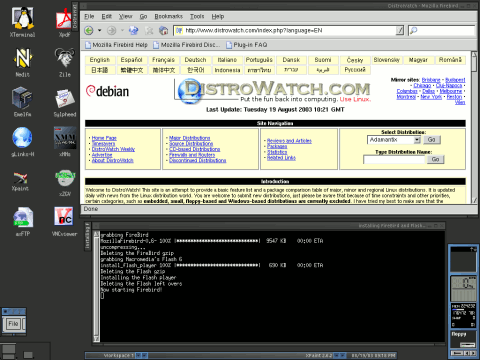Open the View menu in Firebird

coord(126,16)
